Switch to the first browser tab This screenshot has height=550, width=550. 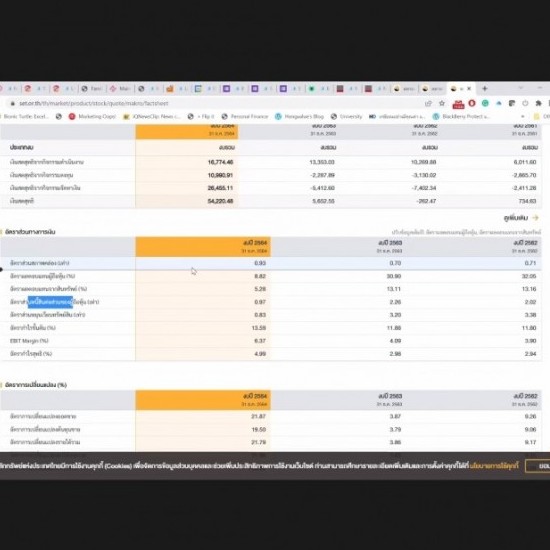tap(9, 89)
